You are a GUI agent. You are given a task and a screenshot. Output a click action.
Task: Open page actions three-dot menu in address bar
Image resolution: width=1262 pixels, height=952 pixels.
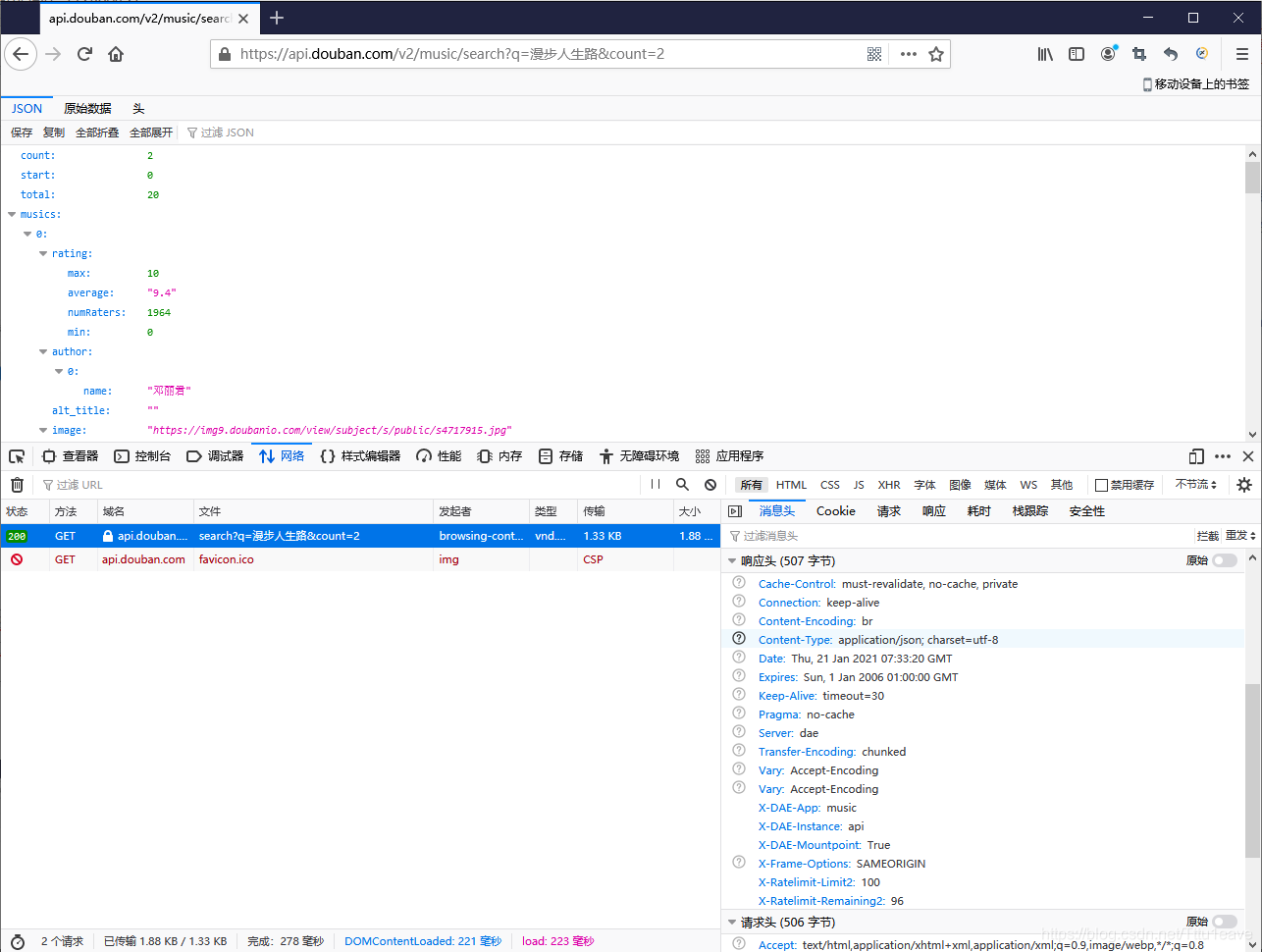(x=909, y=54)
